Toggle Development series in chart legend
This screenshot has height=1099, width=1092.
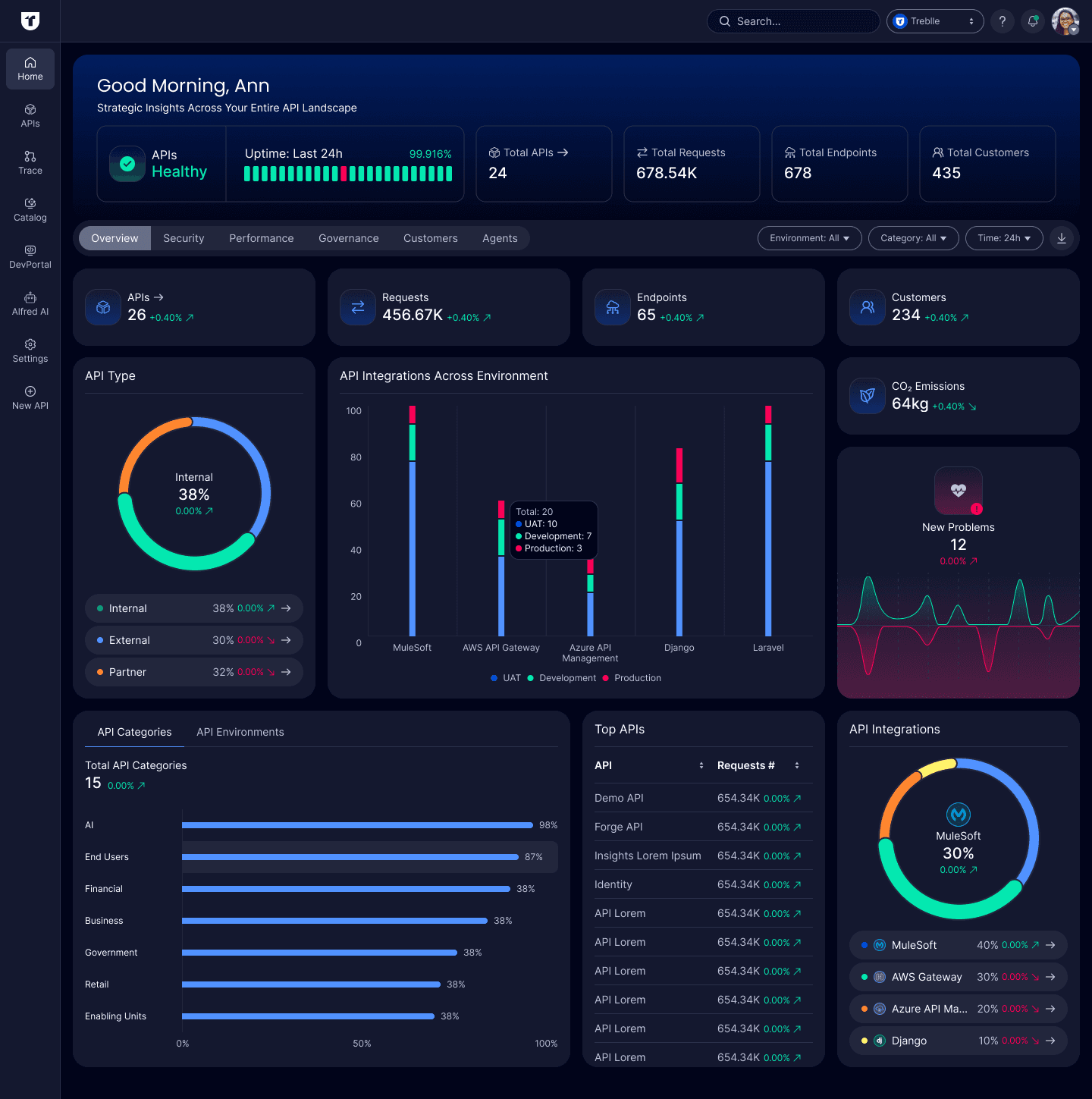point(562,678)
